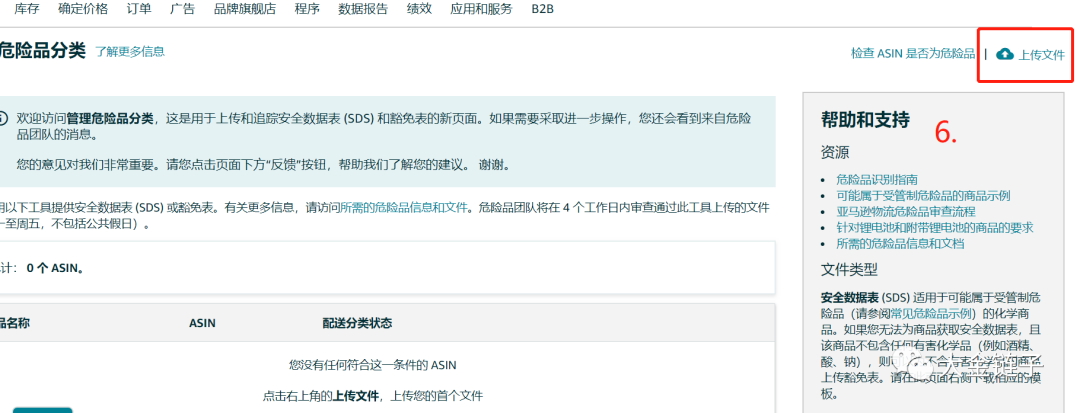
Task: Open 所需的危险品信息和文档 sidebar link
Action: [900, 244]
